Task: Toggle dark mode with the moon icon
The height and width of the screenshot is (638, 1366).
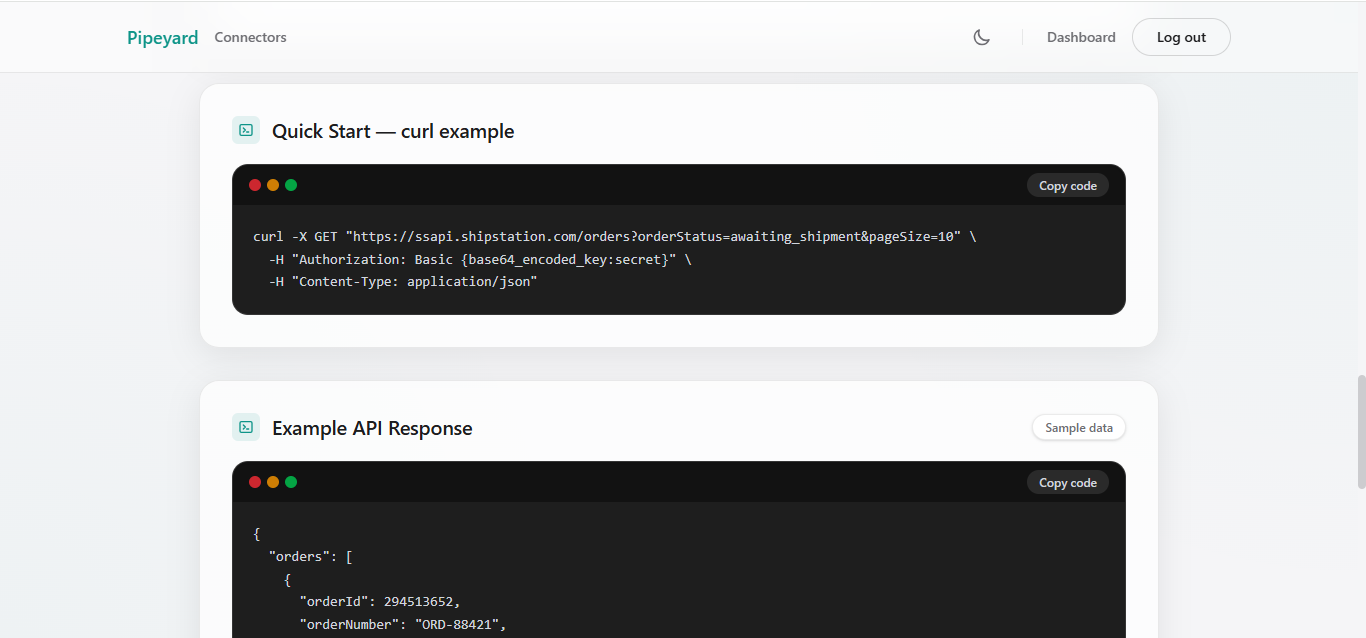Action: 982,37
